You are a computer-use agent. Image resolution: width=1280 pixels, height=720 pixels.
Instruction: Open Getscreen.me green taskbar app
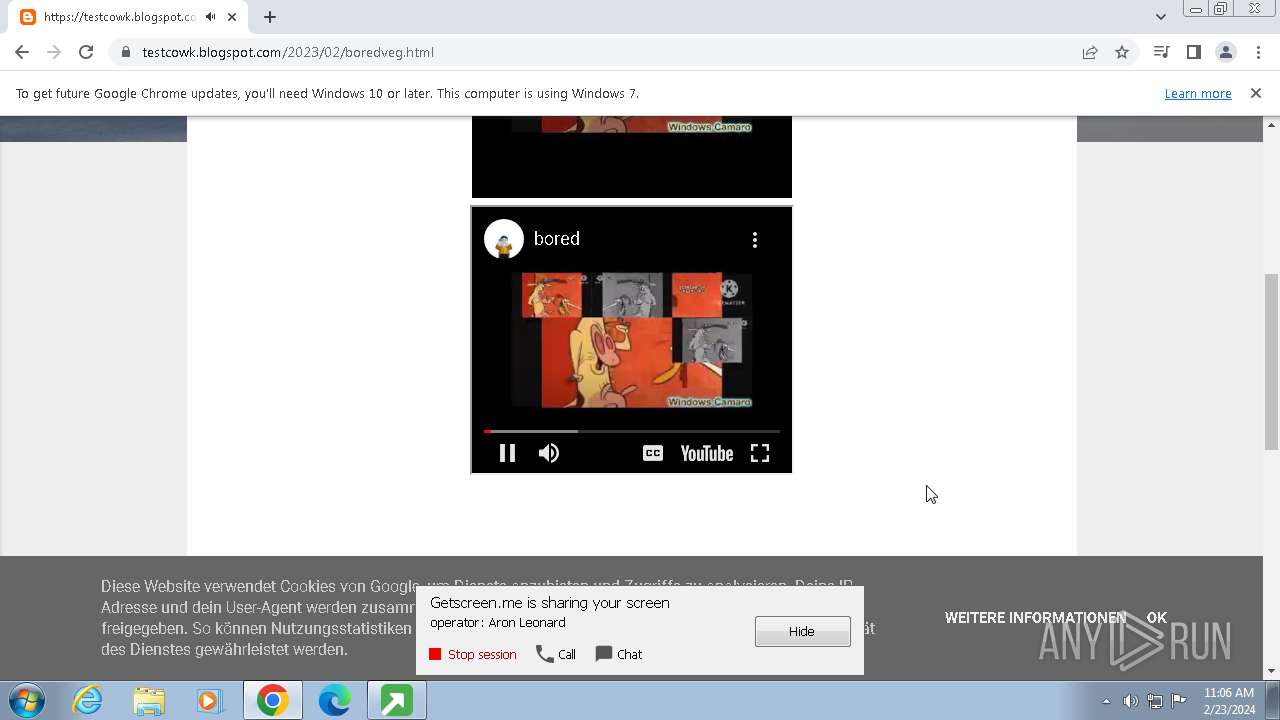point(396,701)
